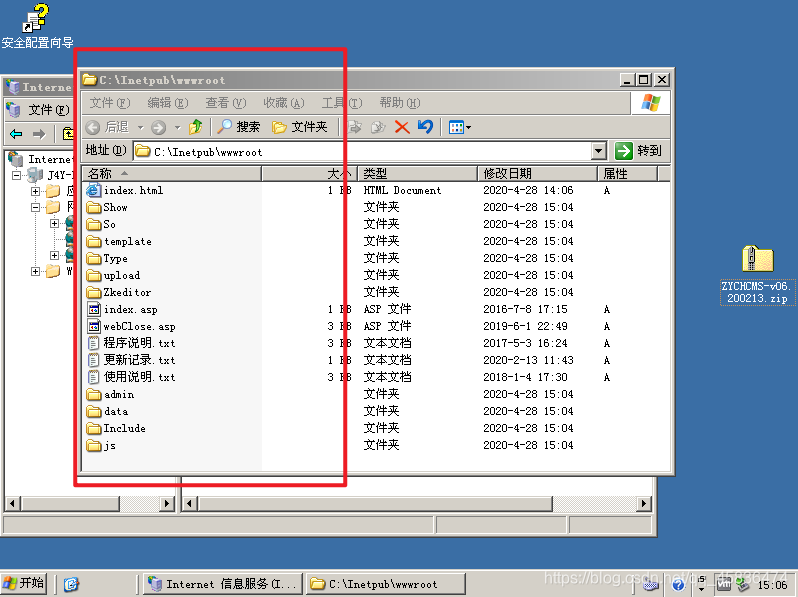Open the 收藏(A) menu
The image size is (798, 597).
click(284, 103)
